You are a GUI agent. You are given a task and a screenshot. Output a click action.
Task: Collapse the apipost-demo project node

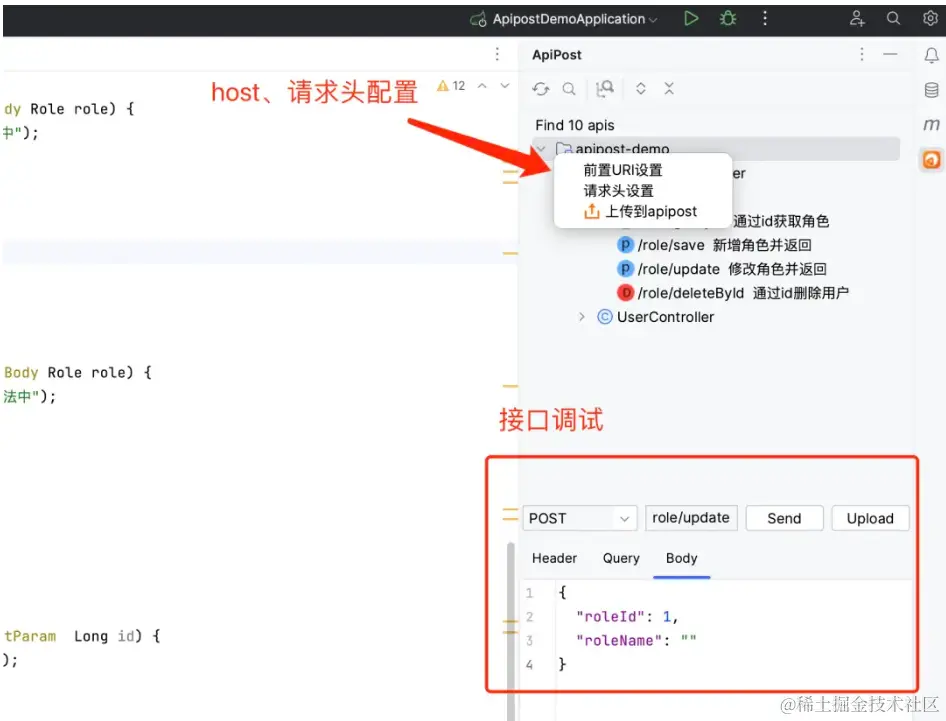point(541,148)
